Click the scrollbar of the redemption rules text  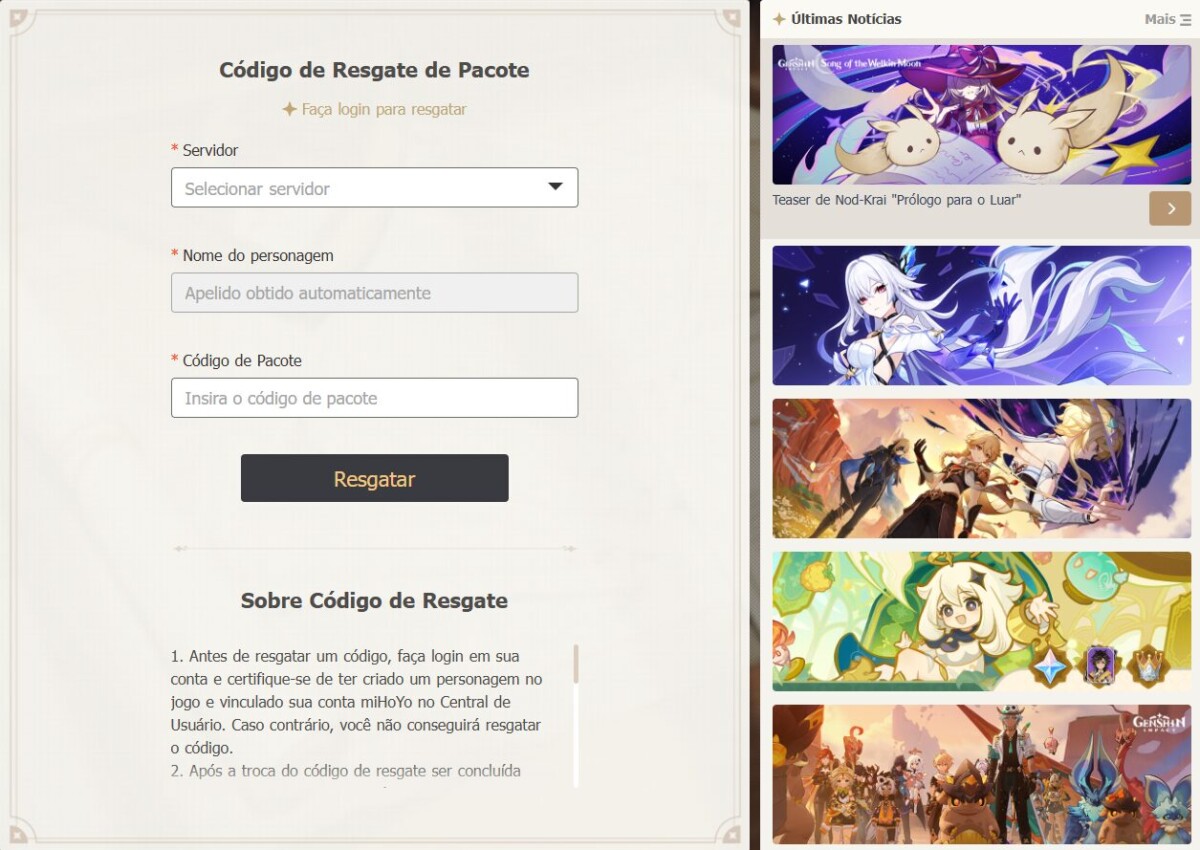tap(576, 715)
